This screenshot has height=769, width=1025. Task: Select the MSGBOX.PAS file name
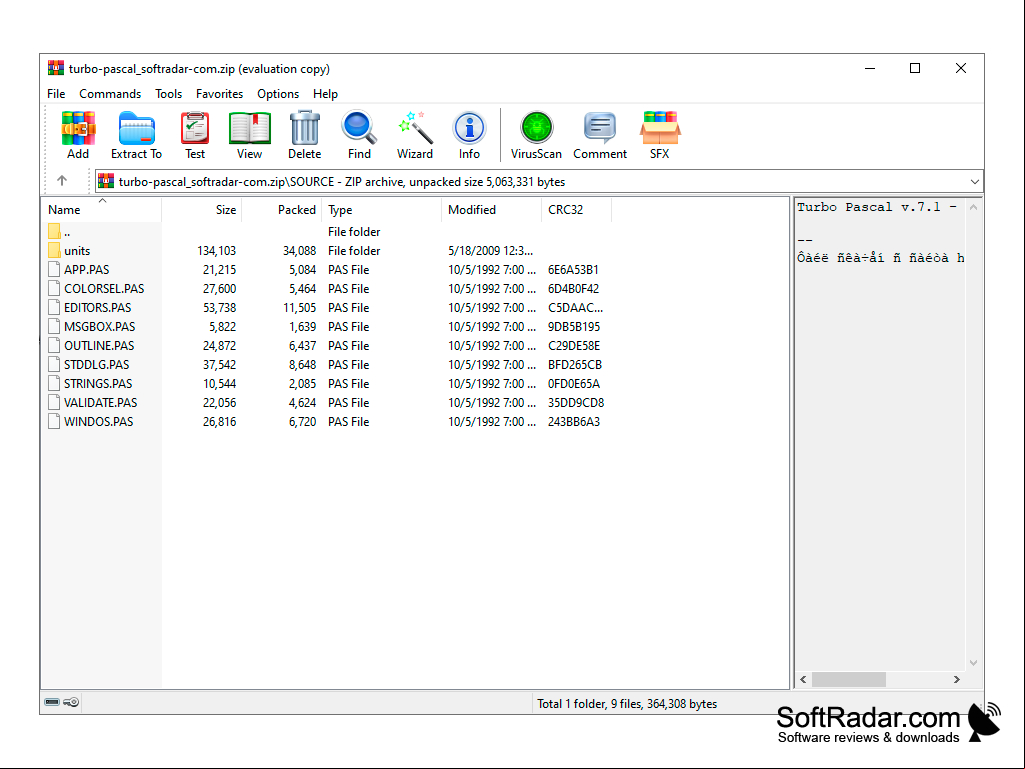coord(99,326)
